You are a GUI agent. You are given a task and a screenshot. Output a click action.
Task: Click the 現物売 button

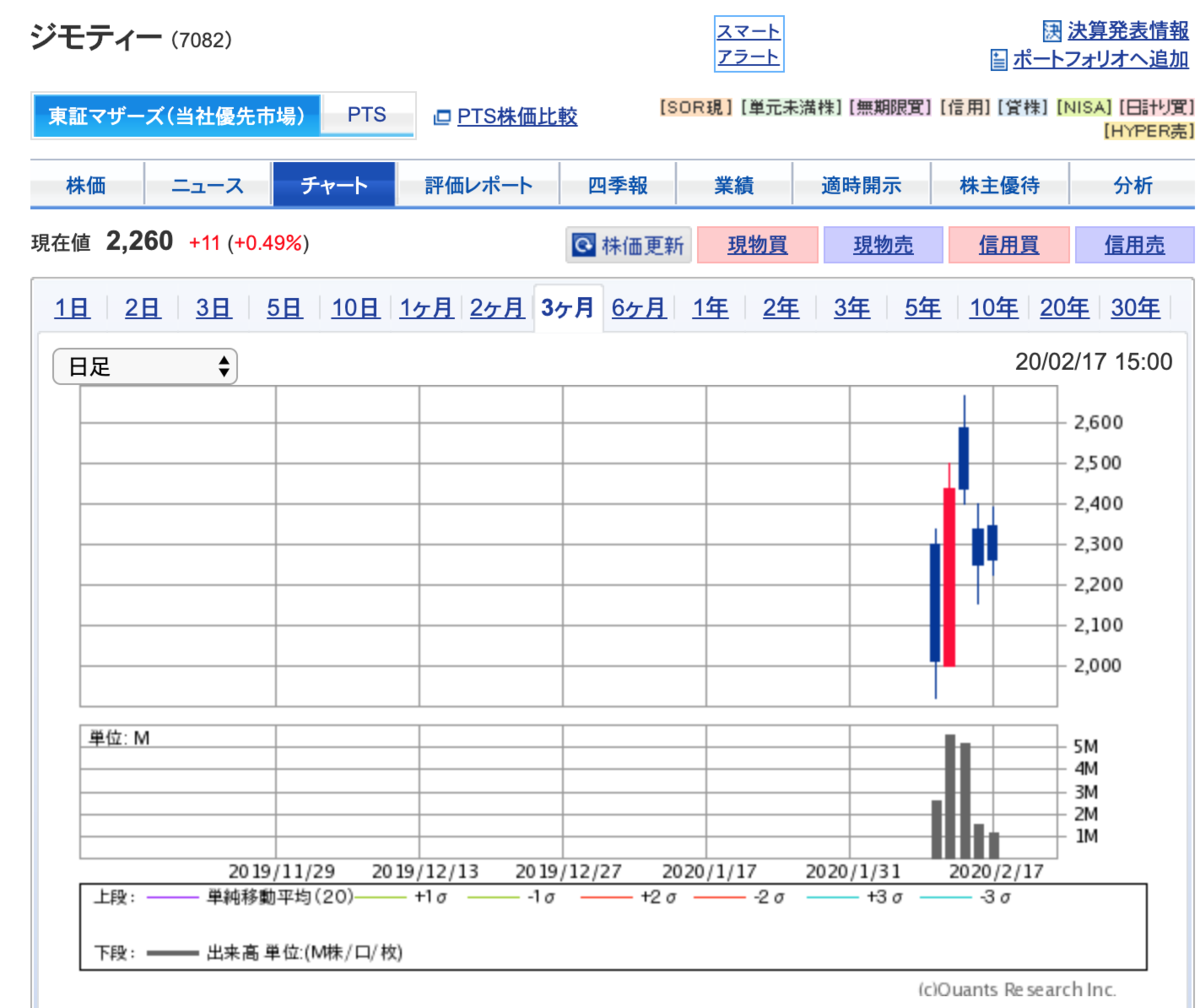tap(883, 245)
